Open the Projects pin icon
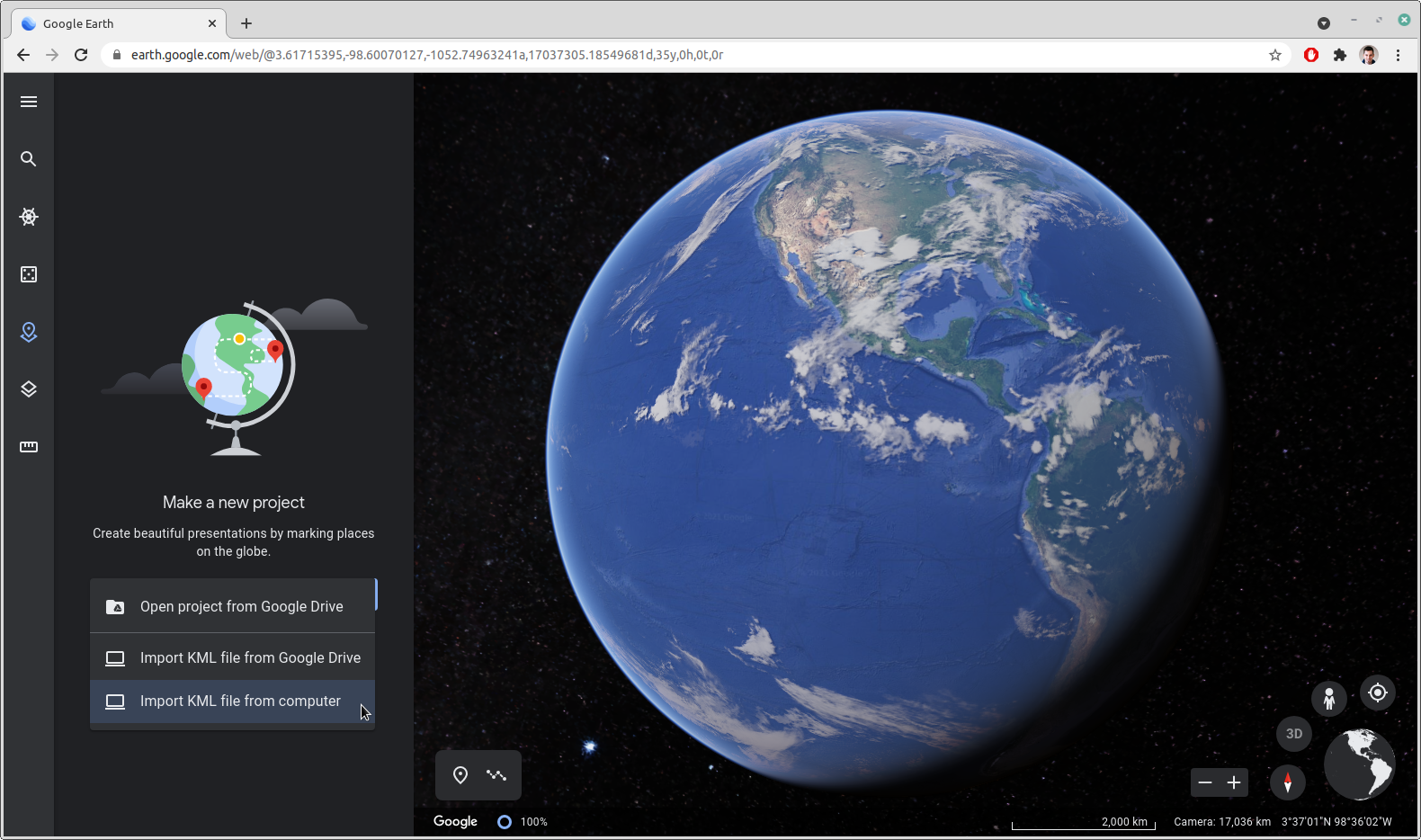This screenshot has height=840, width=1421. pos(29,332)
